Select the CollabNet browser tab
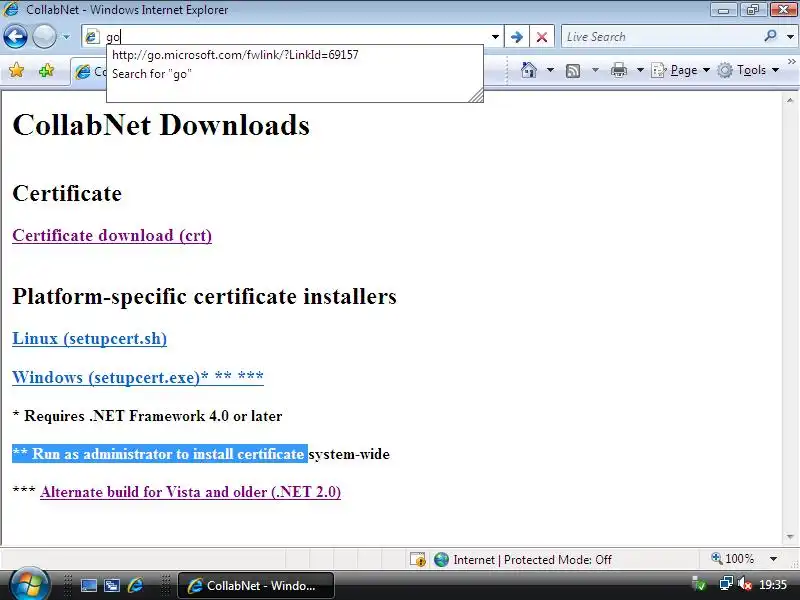This screenshot has width=800, height=600. 89,72
